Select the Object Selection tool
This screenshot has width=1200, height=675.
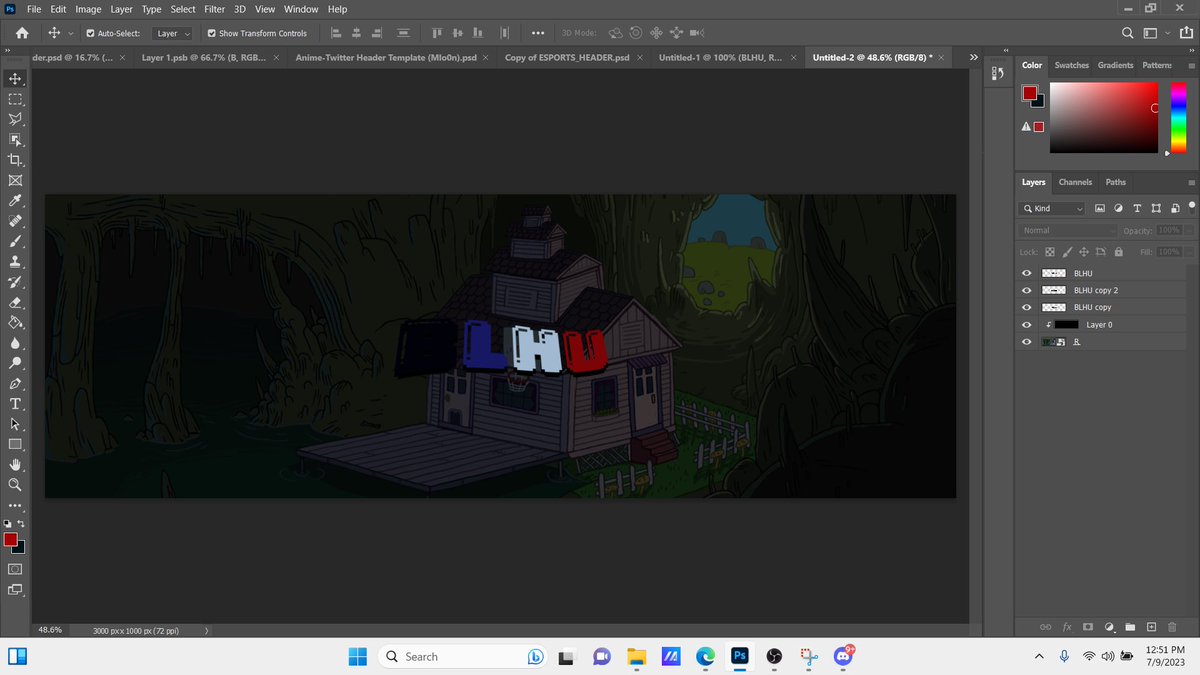[x=16, y=140]
